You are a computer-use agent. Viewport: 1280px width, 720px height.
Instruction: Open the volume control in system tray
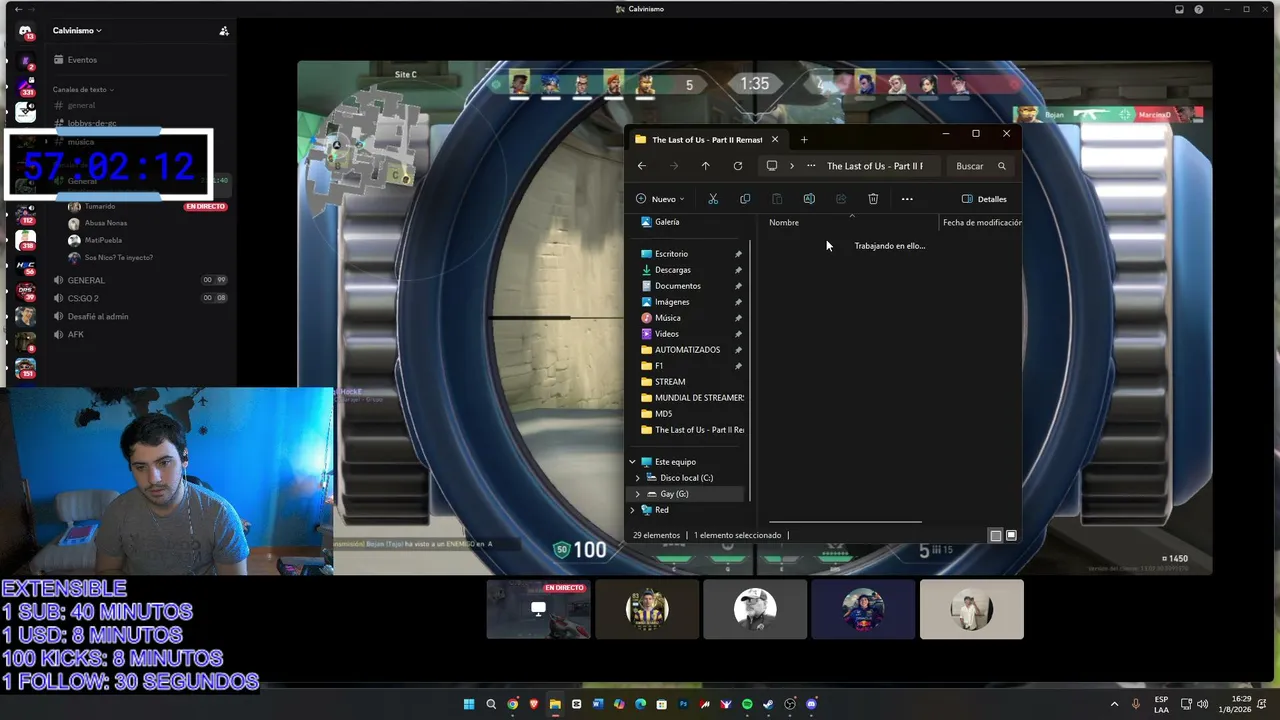1202,704
